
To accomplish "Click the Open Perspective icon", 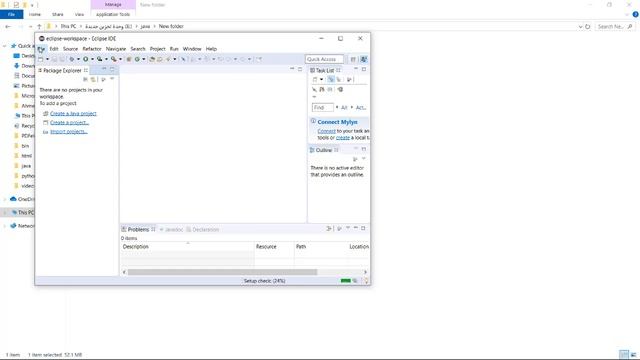I will pos(353,59).
